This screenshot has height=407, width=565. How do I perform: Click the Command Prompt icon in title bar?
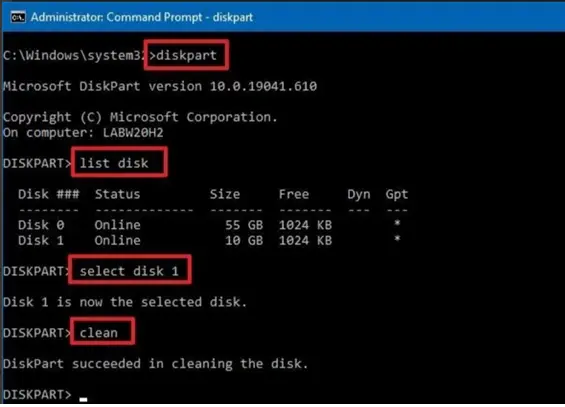(18, 17)
